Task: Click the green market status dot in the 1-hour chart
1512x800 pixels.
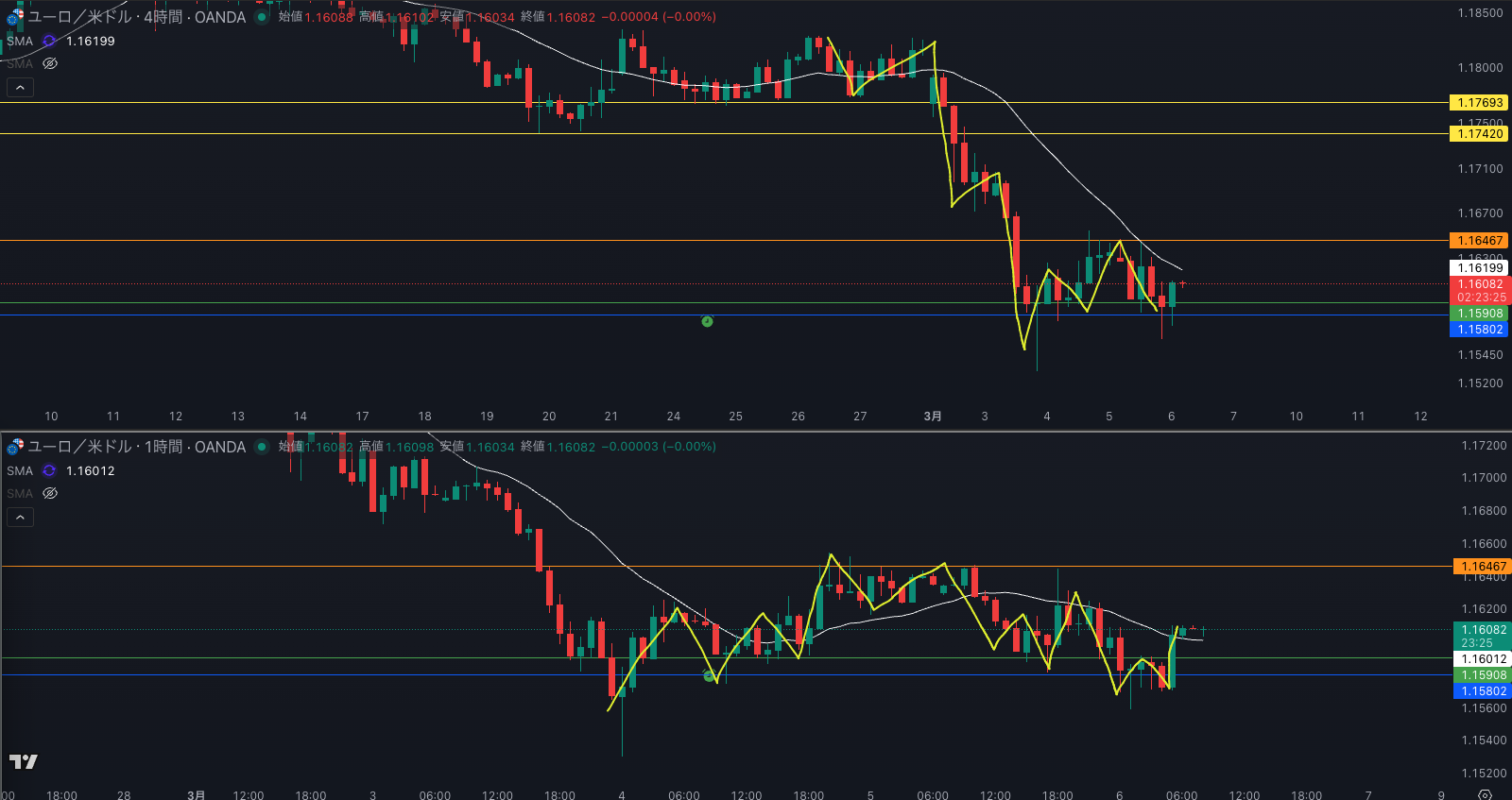Action: [262, 447]
